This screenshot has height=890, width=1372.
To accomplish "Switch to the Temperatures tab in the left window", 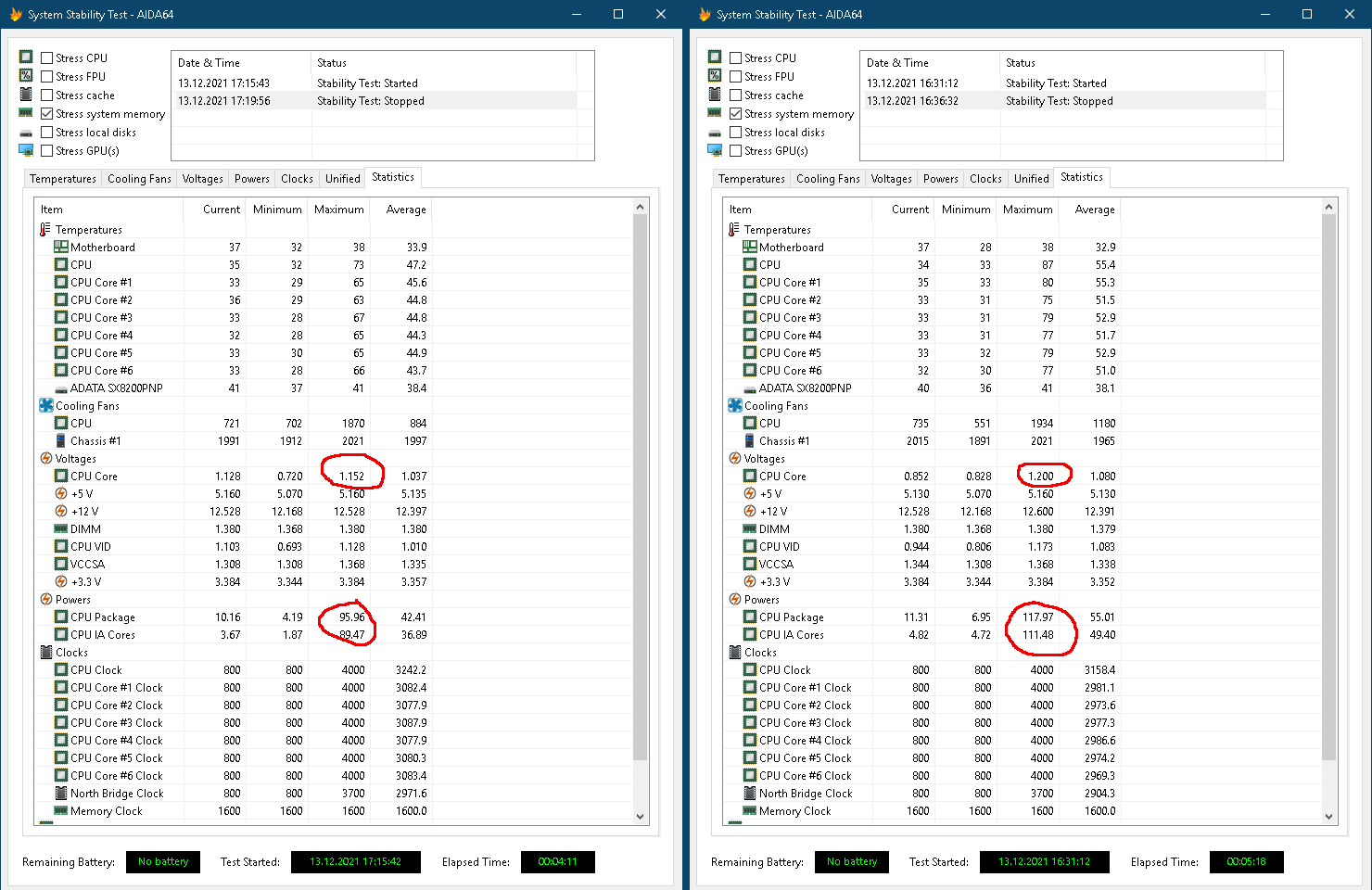I will click(x=63, y=179).
